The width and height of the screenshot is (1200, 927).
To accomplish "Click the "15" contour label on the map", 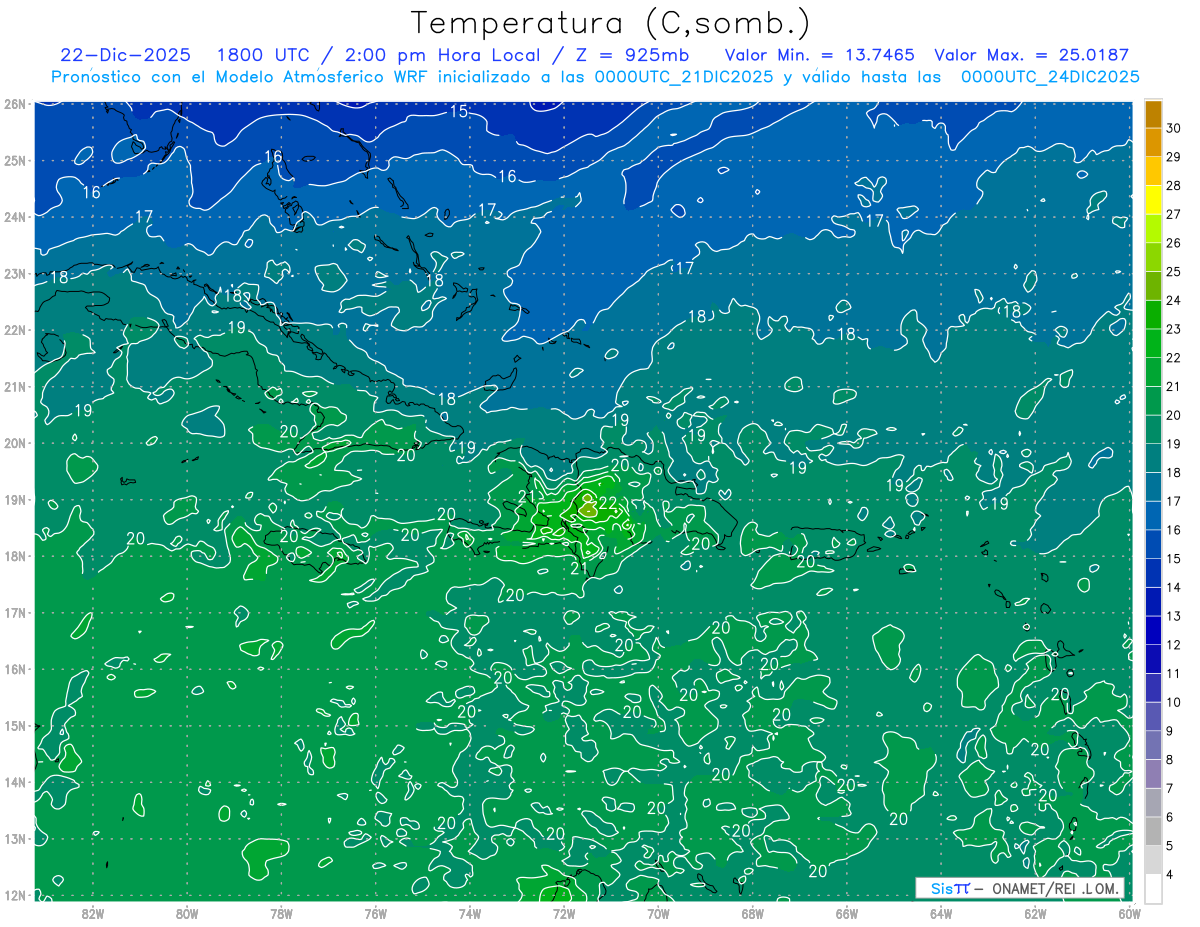I will (458, 111).
